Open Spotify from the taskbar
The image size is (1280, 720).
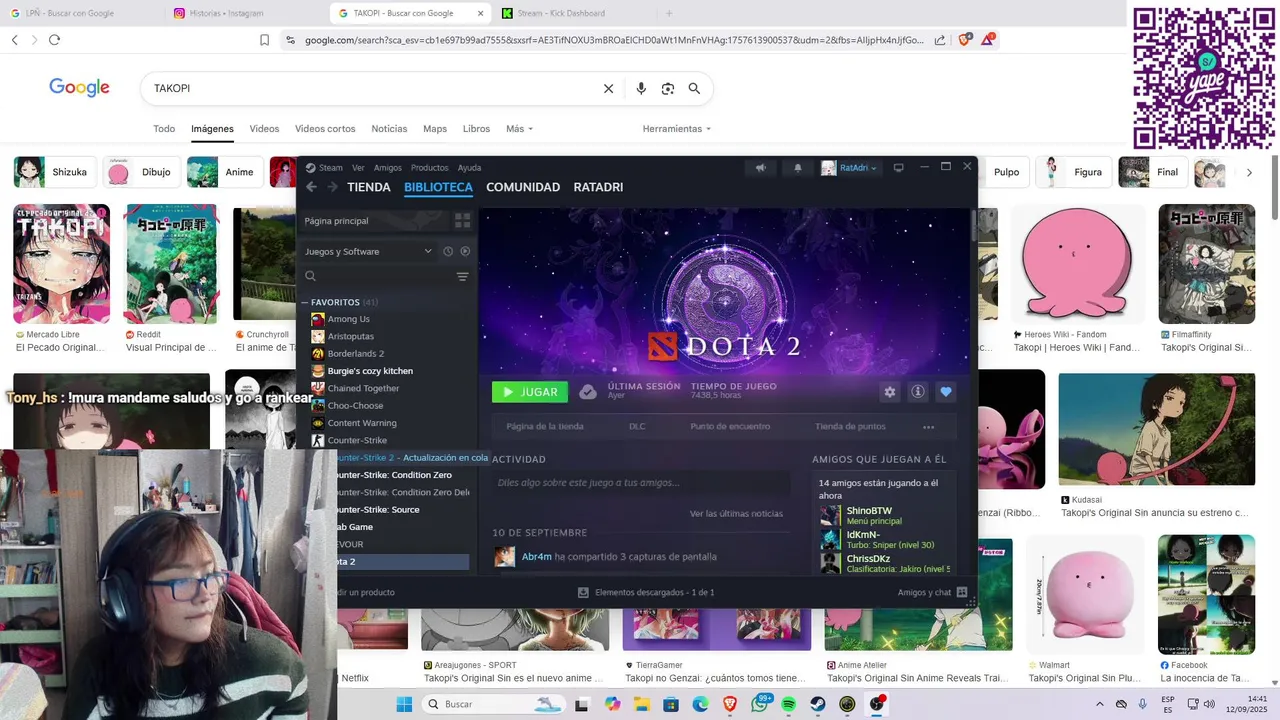tap(788, 704)
